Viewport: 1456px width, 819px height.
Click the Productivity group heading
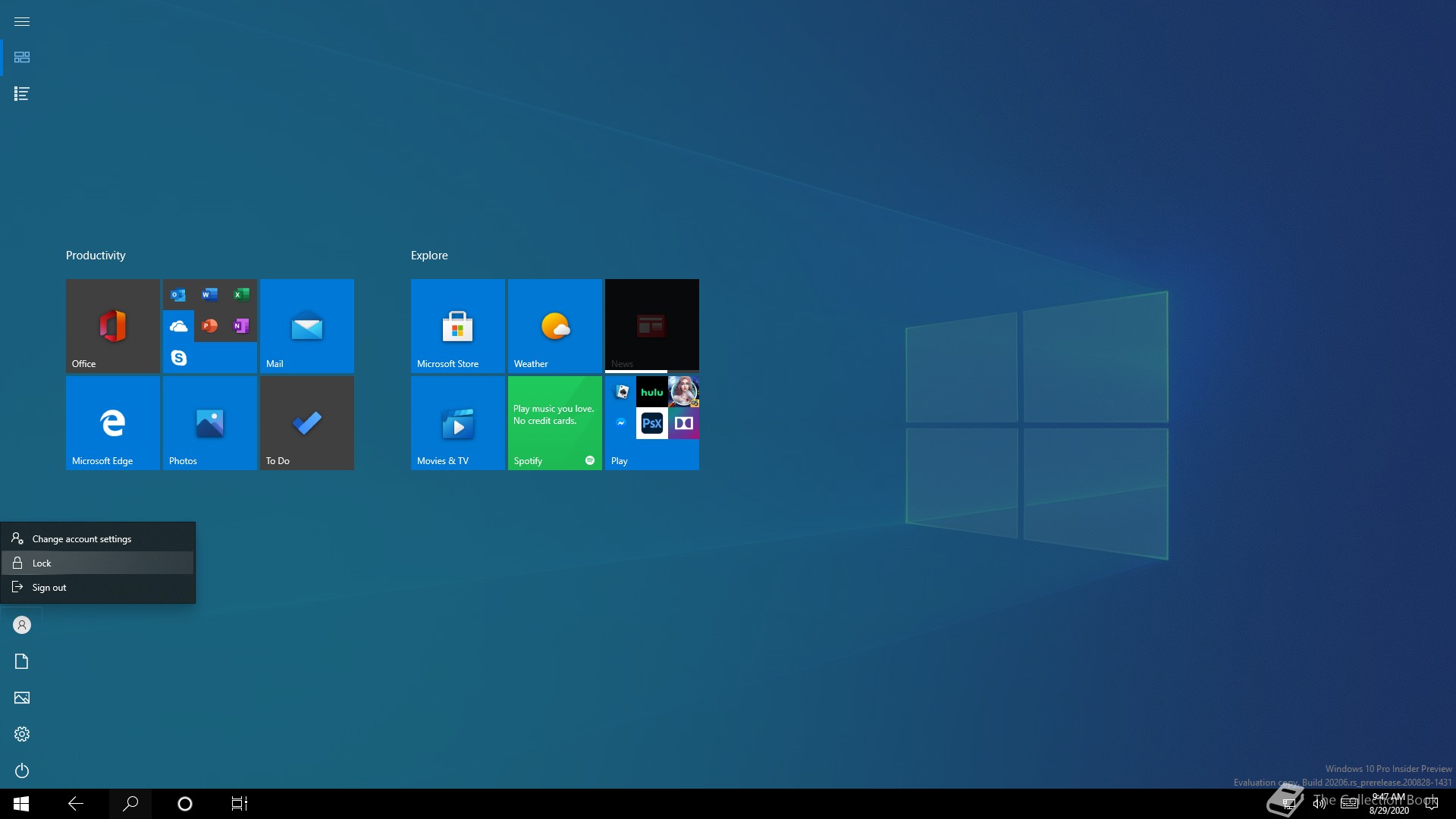tap(96, 256)
